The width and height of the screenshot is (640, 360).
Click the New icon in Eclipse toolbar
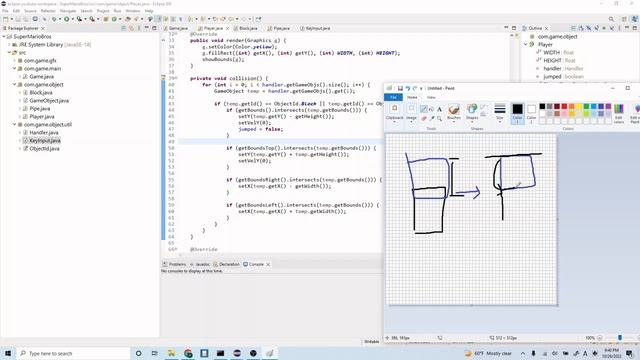tap(6, 19)
